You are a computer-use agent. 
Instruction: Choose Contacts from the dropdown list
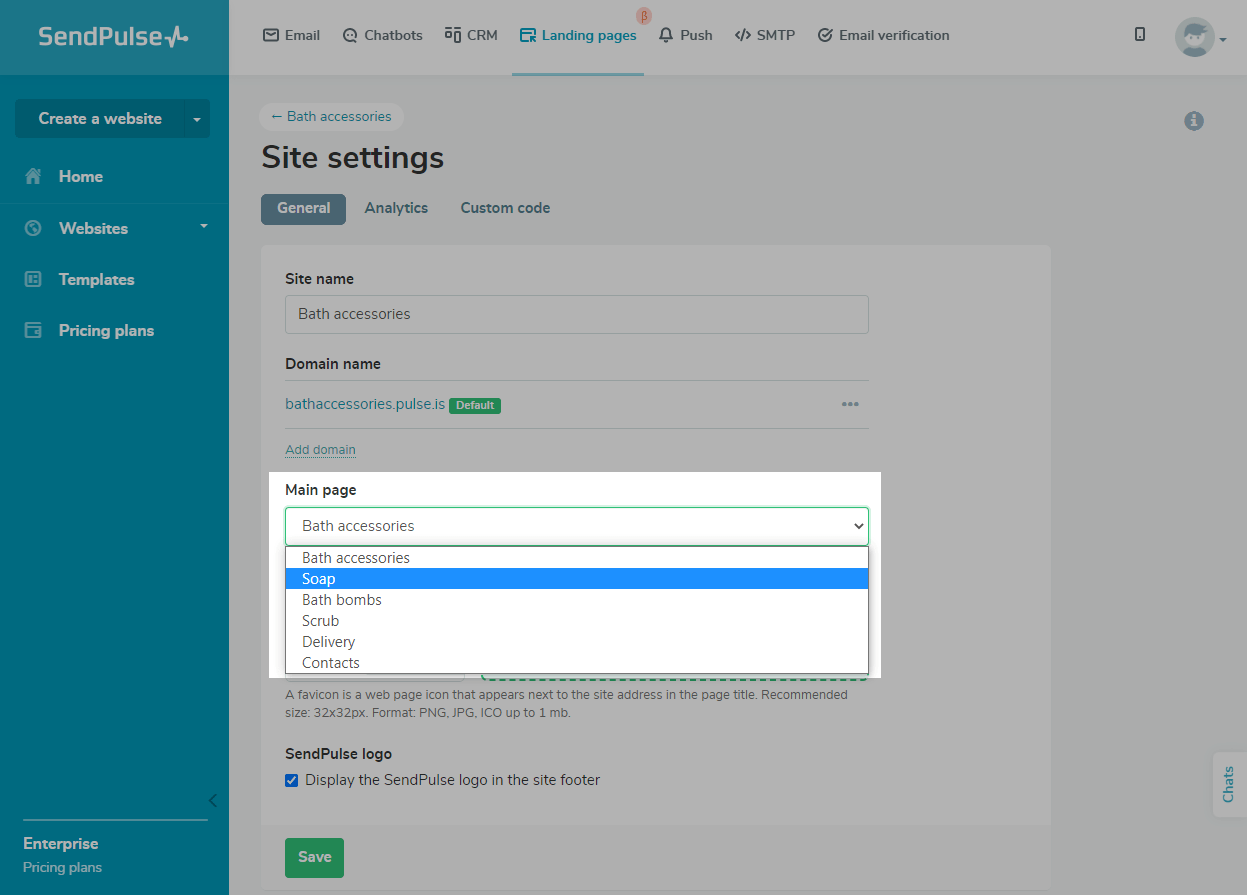(577, 663)
